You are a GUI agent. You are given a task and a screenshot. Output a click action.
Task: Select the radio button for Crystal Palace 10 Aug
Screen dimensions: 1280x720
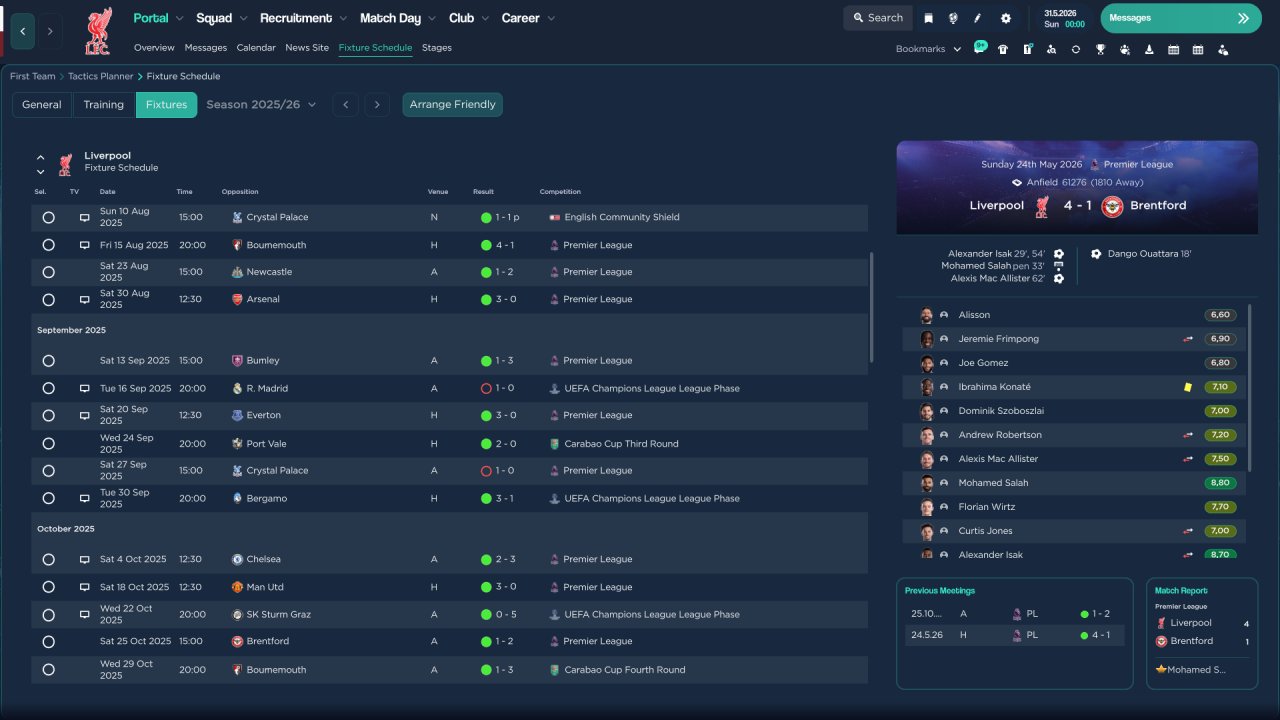pos(48,217)
